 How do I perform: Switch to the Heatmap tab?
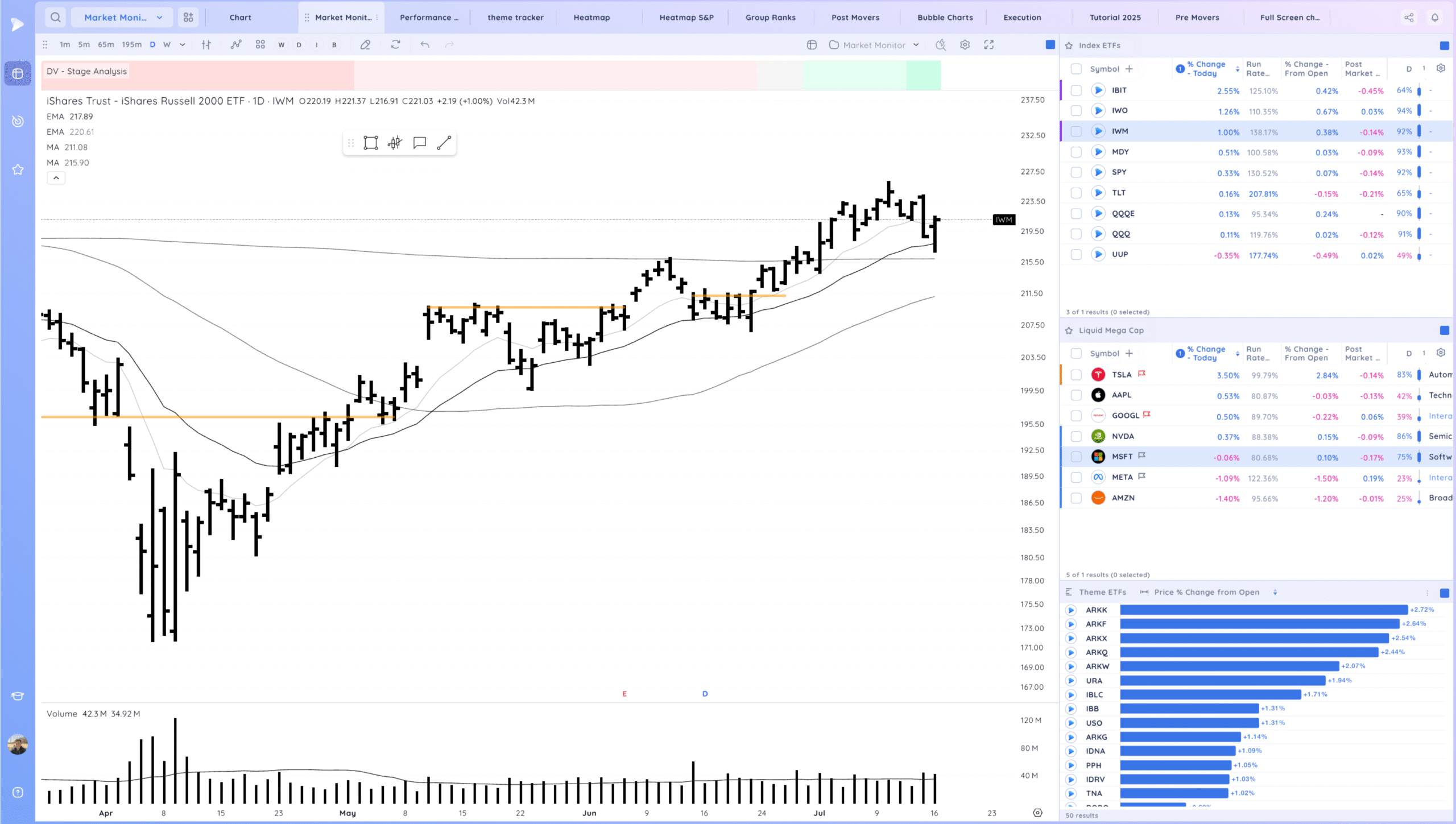tap(591, 17)
